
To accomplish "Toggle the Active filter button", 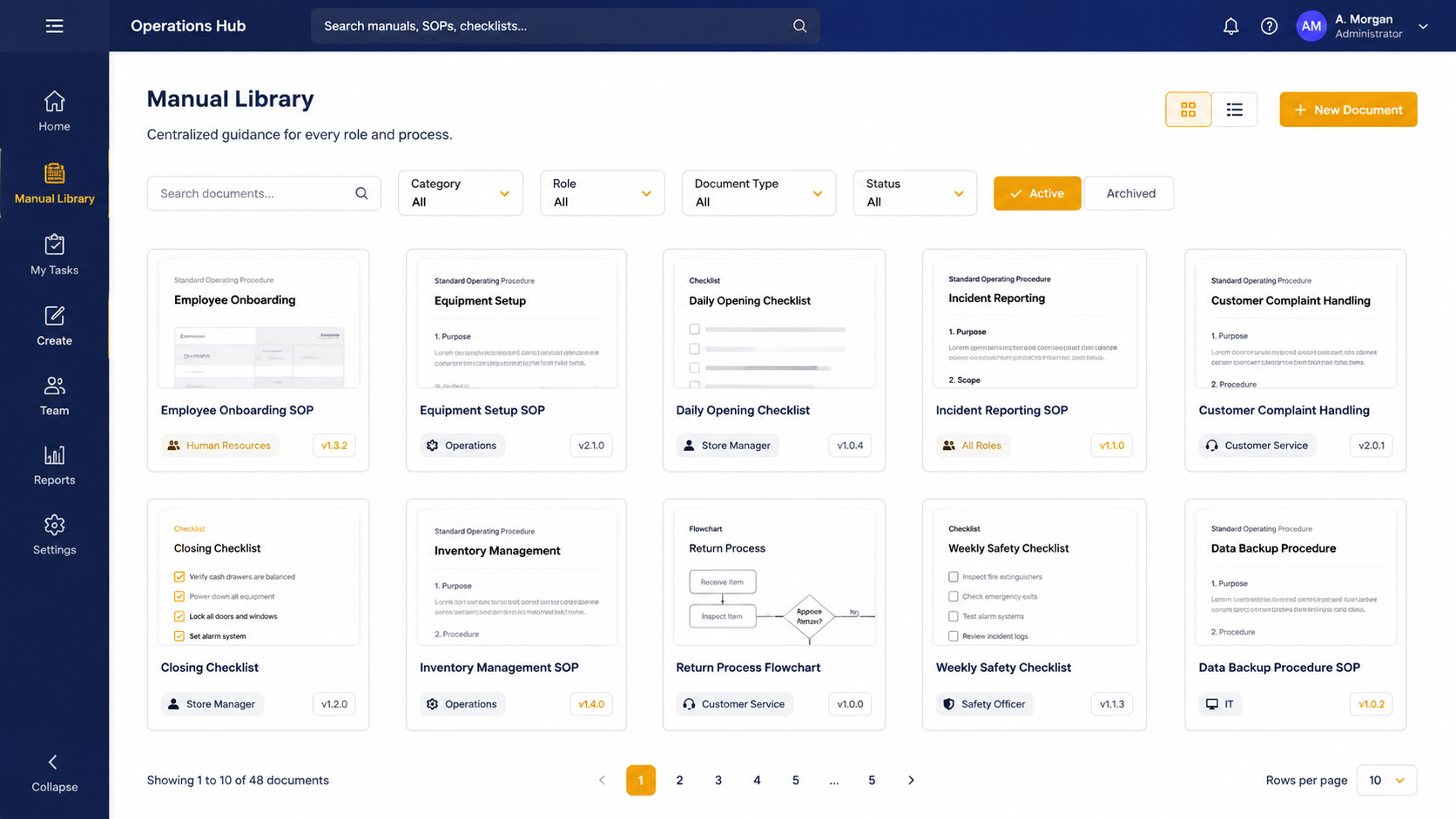I will [1037, 193].
